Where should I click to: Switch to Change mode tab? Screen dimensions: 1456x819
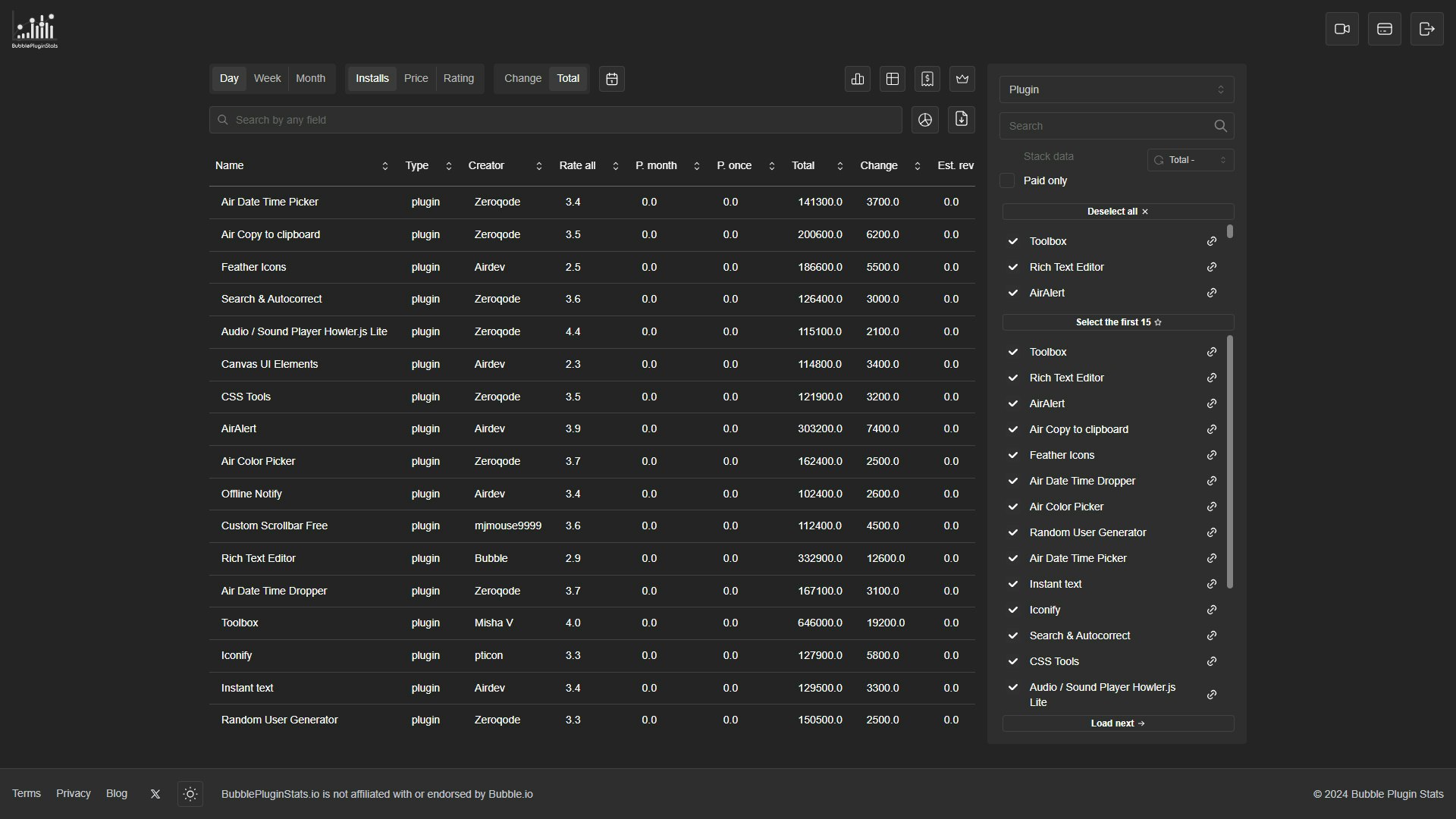(523, 79)
